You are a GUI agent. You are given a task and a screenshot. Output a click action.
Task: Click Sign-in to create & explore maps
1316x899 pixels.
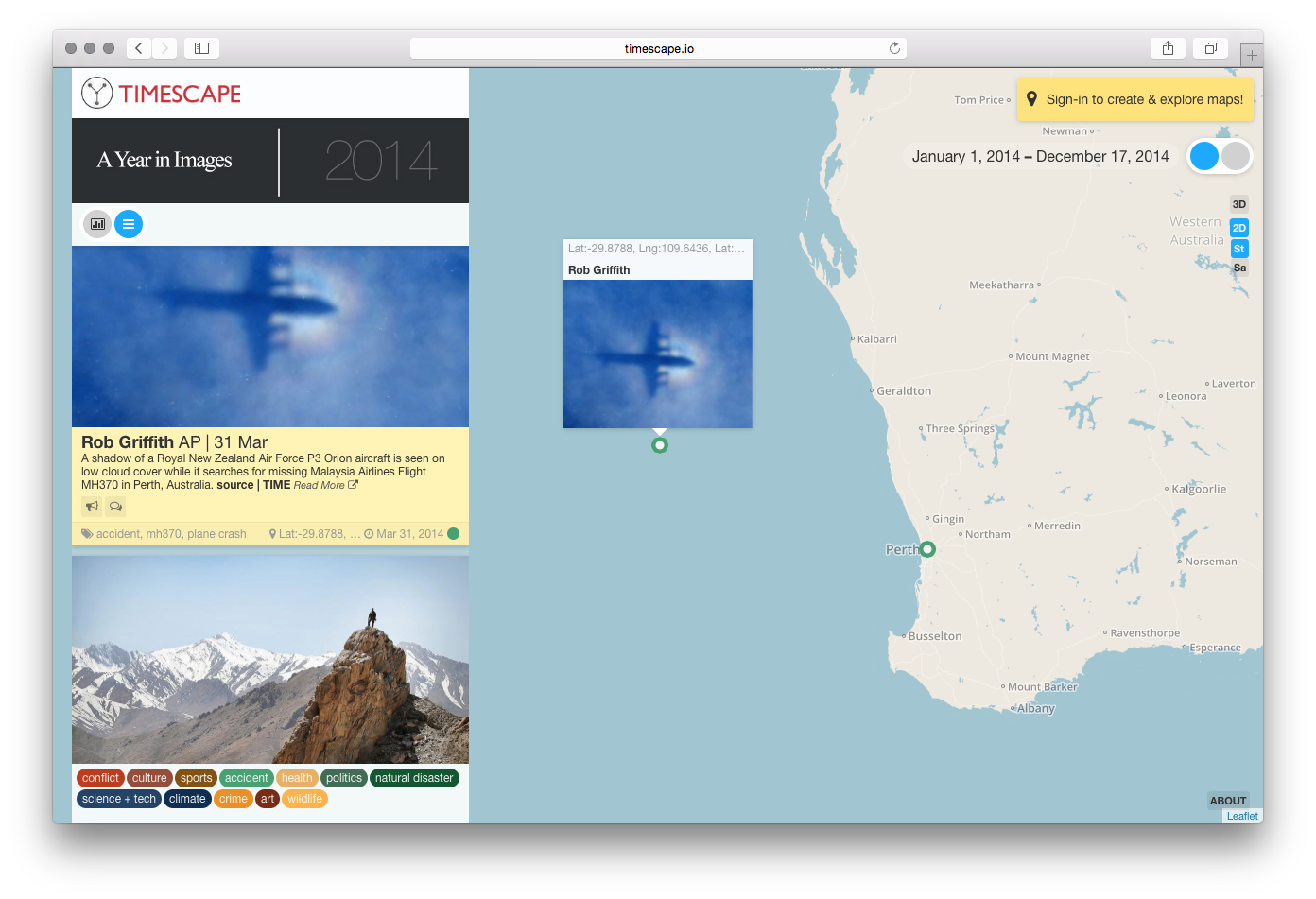(x=1134, y=99)
